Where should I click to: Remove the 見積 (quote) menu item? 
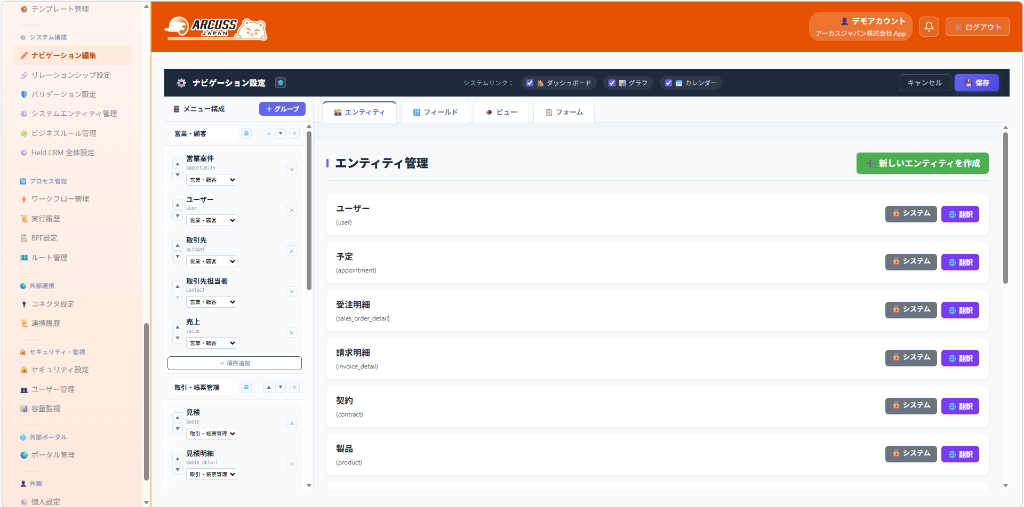click(291, 423)
